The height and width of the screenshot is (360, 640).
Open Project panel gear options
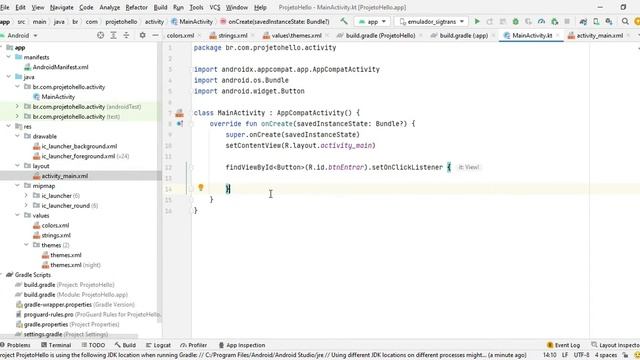142,36
